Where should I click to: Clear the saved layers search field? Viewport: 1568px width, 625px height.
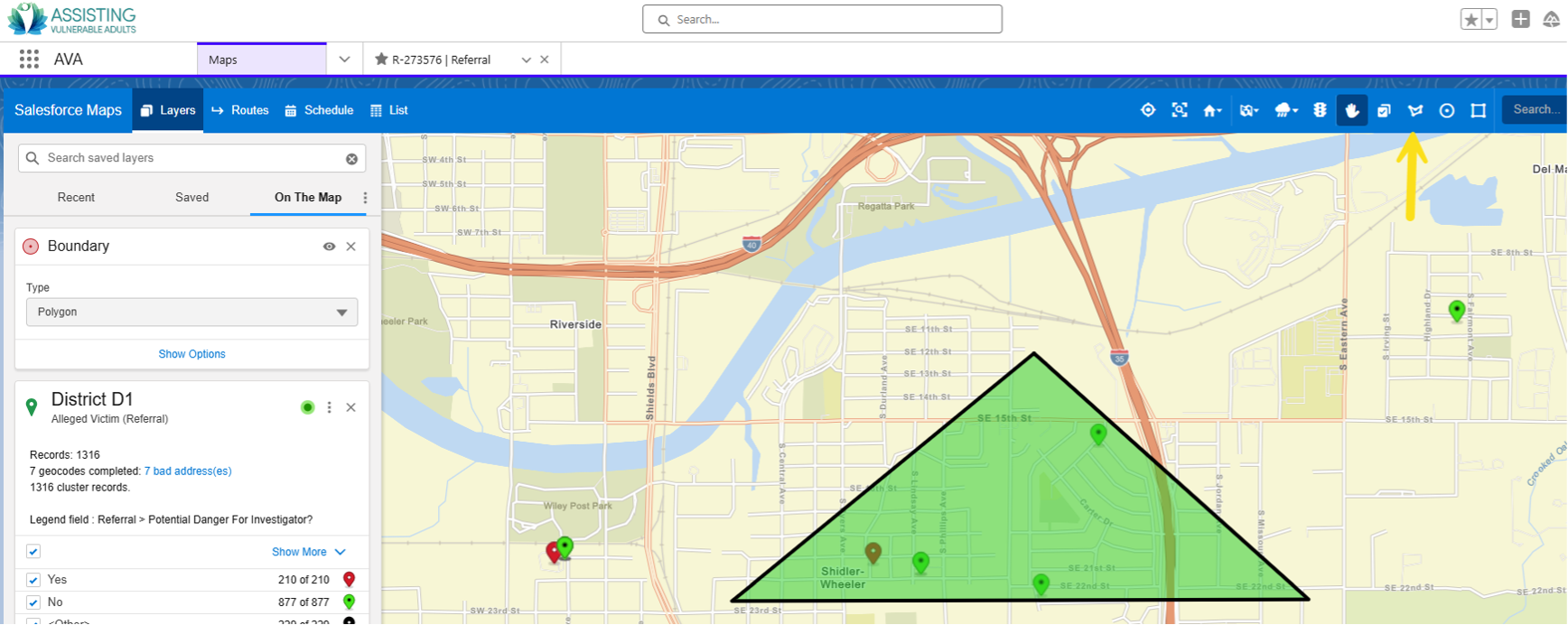point(351,159)
